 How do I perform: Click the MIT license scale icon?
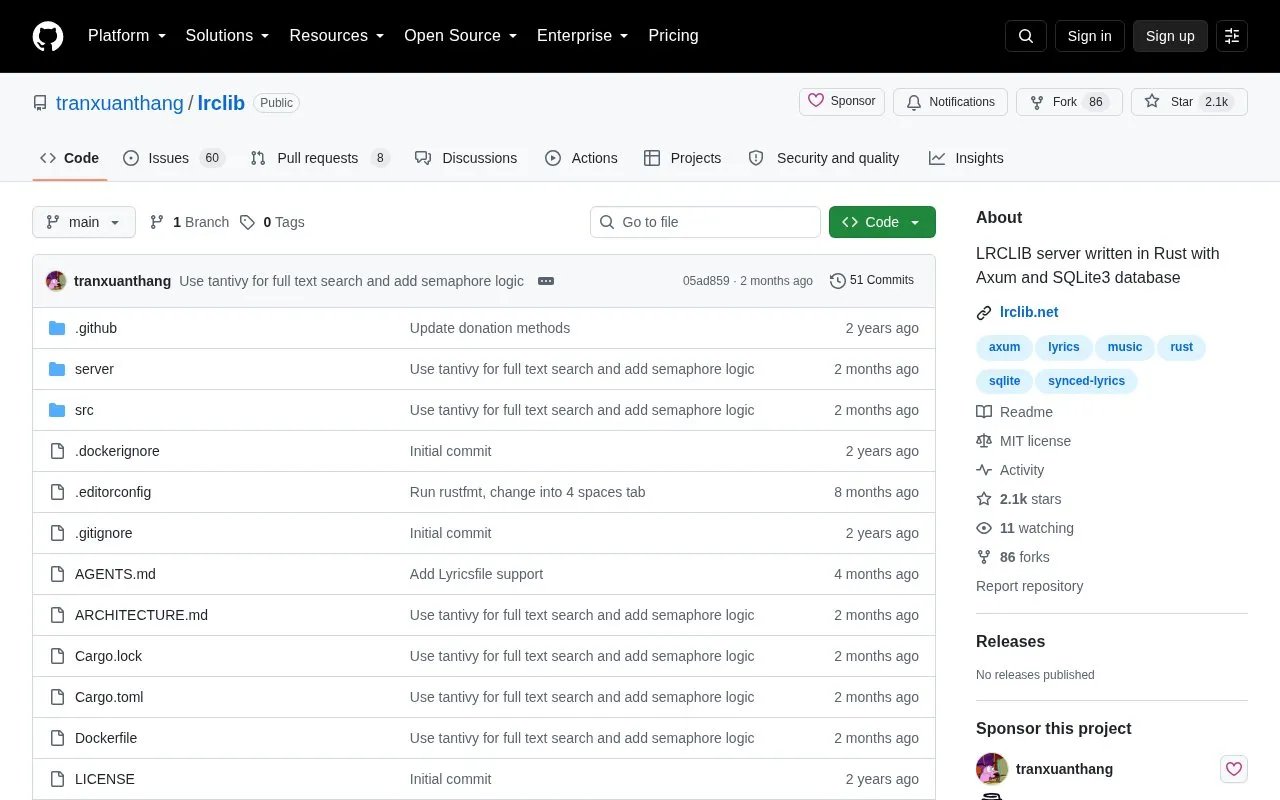984,441
